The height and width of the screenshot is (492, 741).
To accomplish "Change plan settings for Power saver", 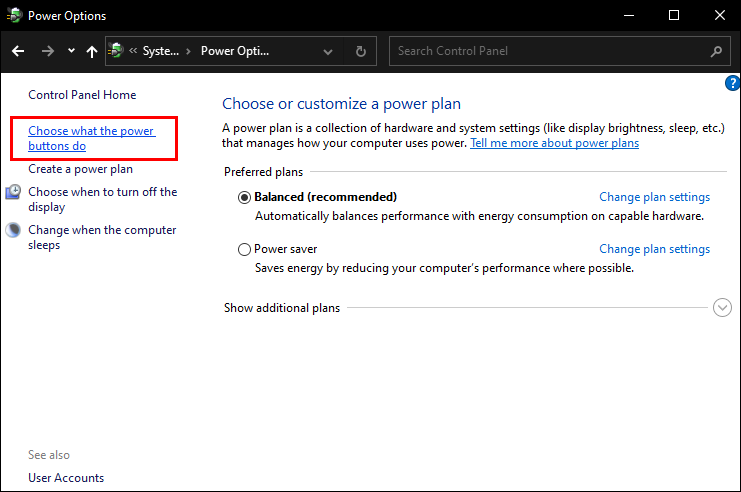I will [654, 249].
